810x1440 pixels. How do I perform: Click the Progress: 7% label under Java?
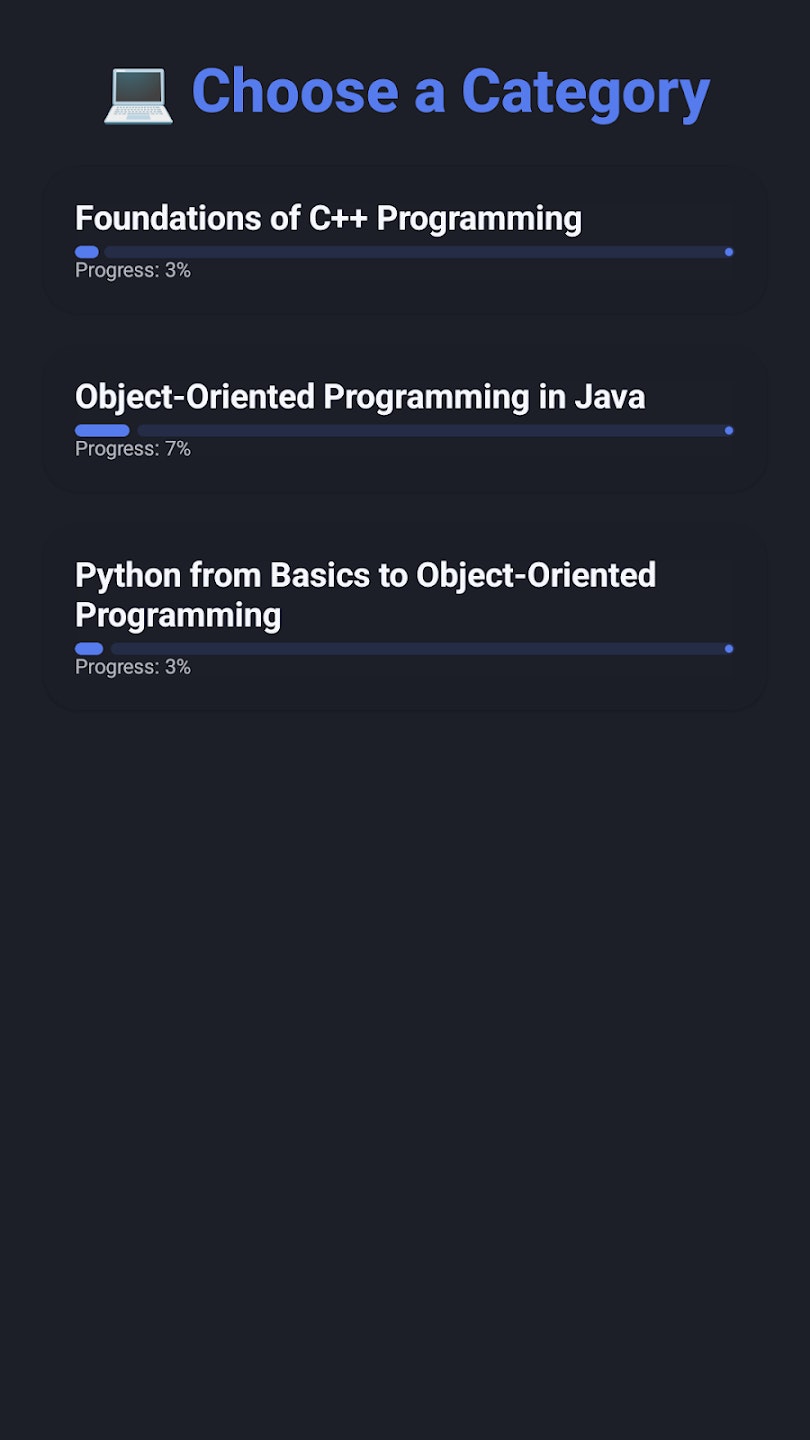(x=133, y=448)
